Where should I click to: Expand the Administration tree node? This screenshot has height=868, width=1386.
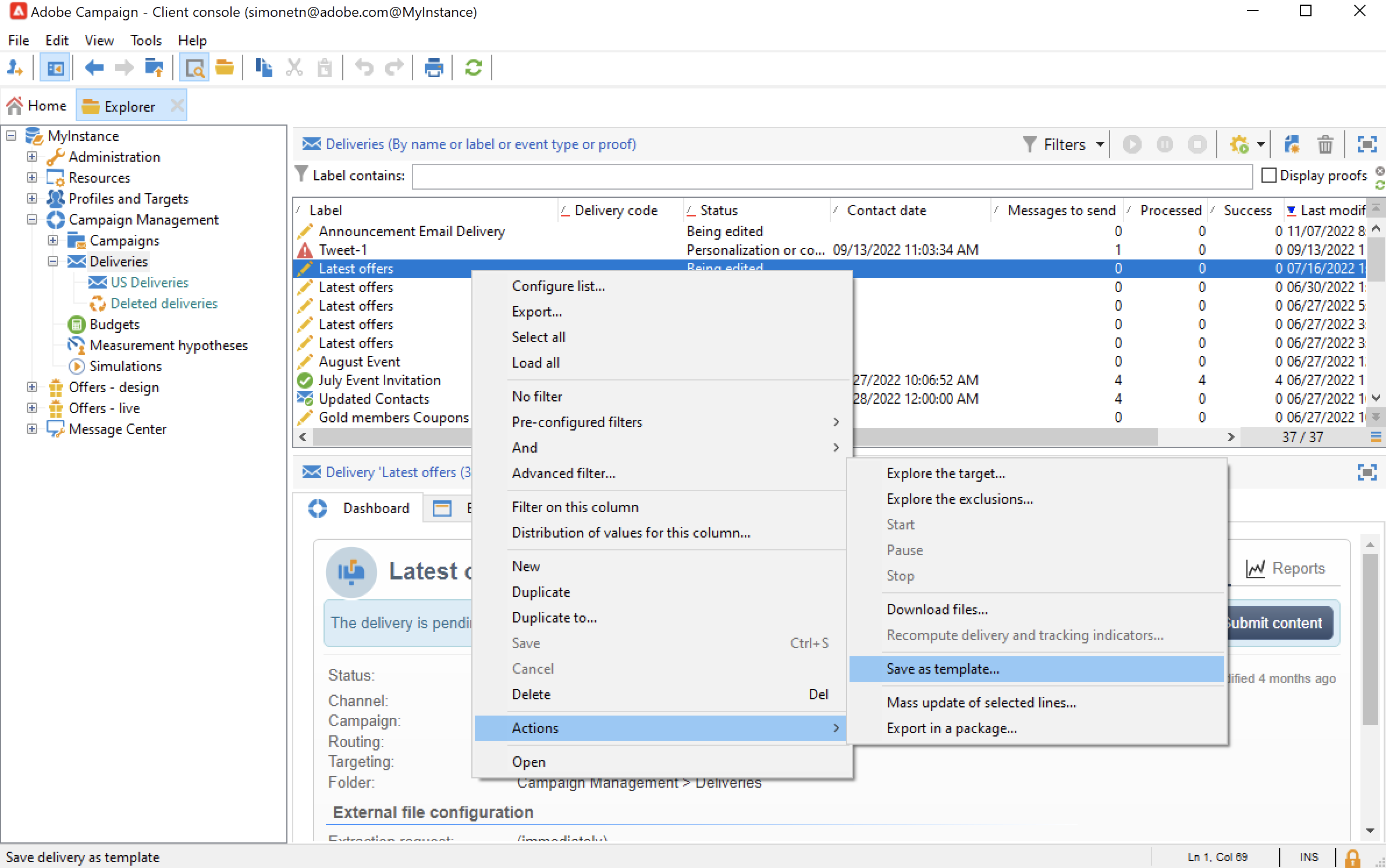click(32, 156)
